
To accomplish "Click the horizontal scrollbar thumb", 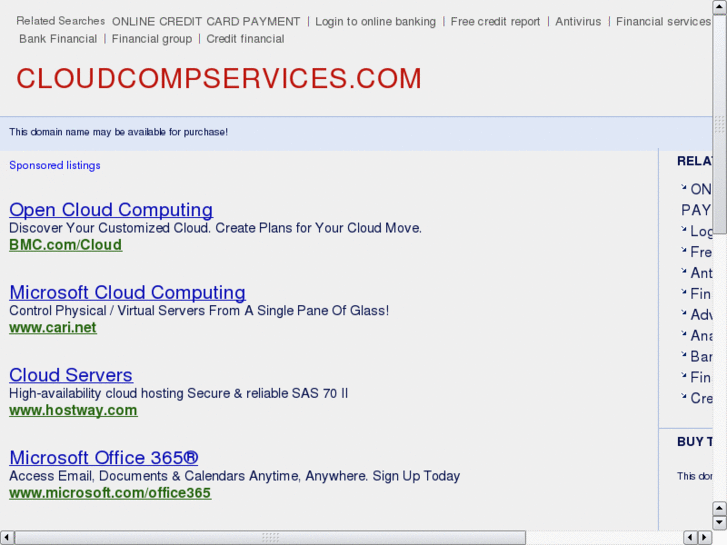I will (x=270, y=538).
